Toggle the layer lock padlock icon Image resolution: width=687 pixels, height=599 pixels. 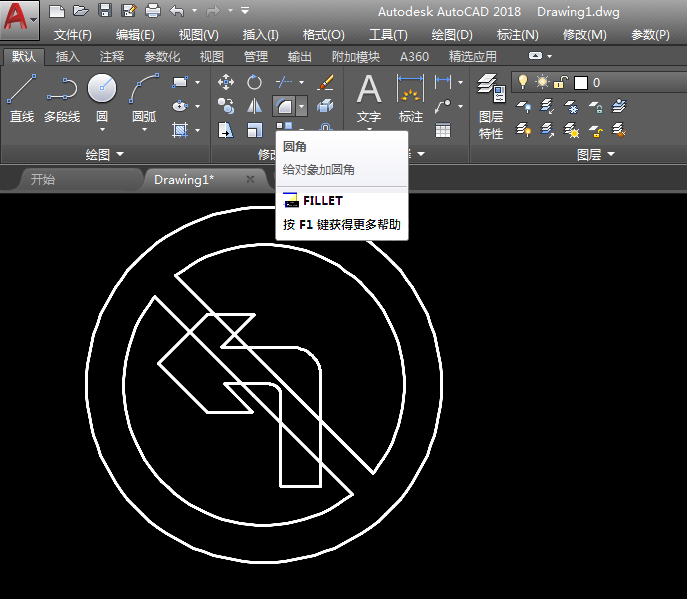561,82
